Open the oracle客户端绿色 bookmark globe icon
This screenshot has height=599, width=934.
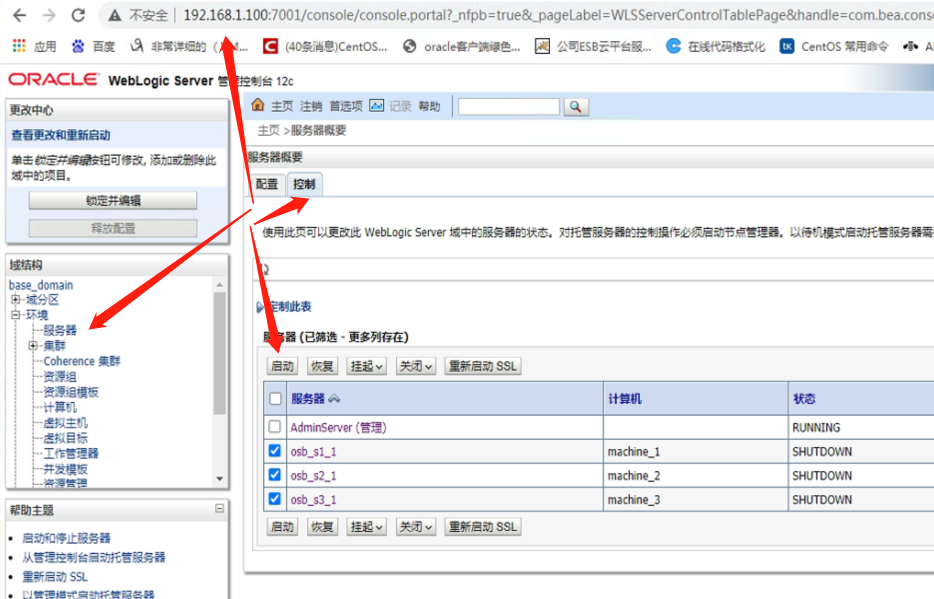pyautogui.click(x=409, y=46)
